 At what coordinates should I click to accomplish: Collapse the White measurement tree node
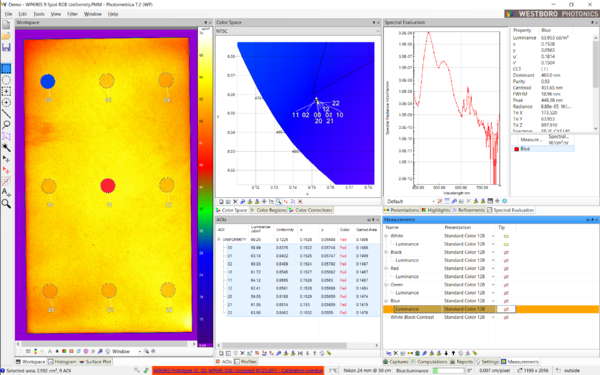386,236
